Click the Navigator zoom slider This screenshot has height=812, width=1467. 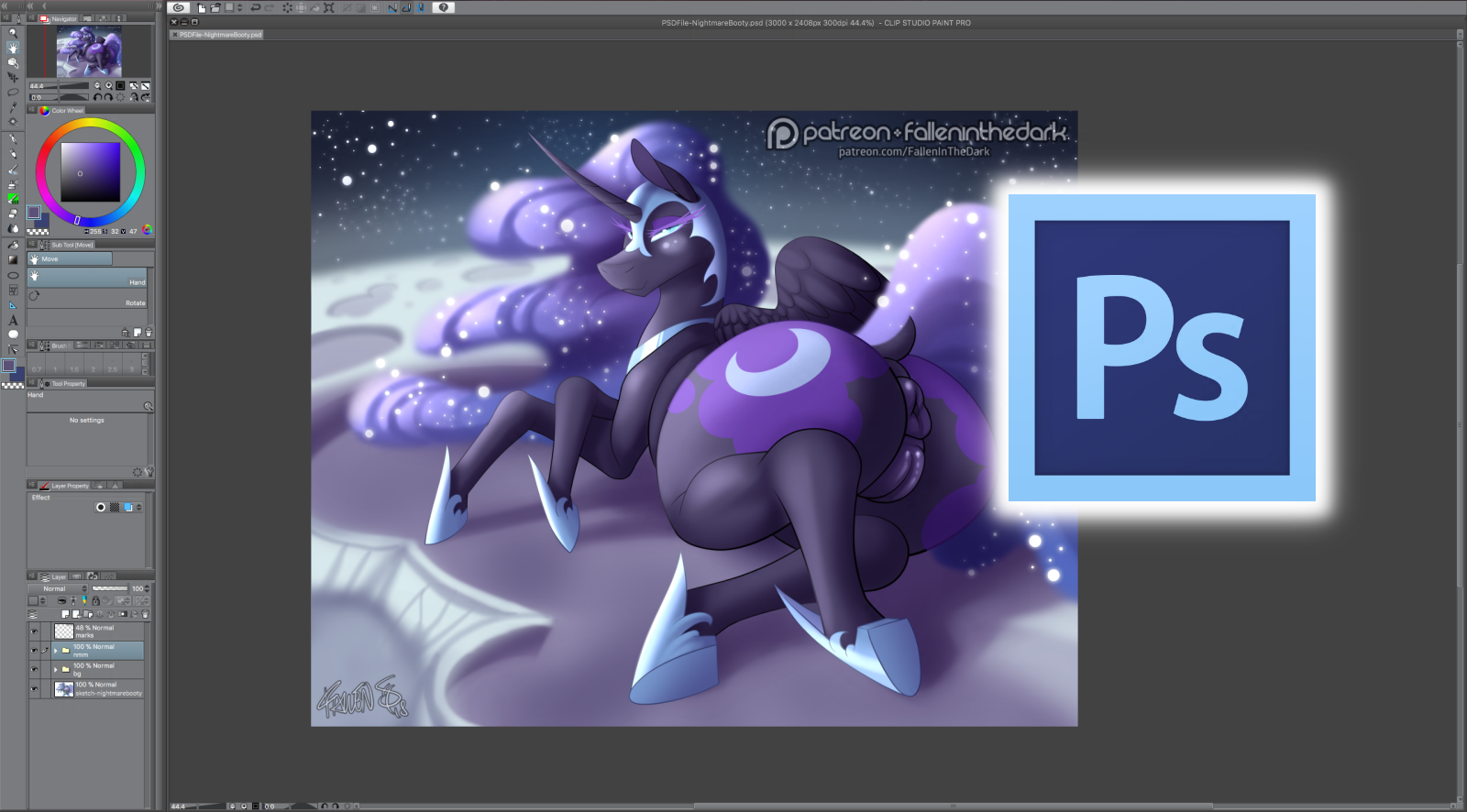coord(60,85)
